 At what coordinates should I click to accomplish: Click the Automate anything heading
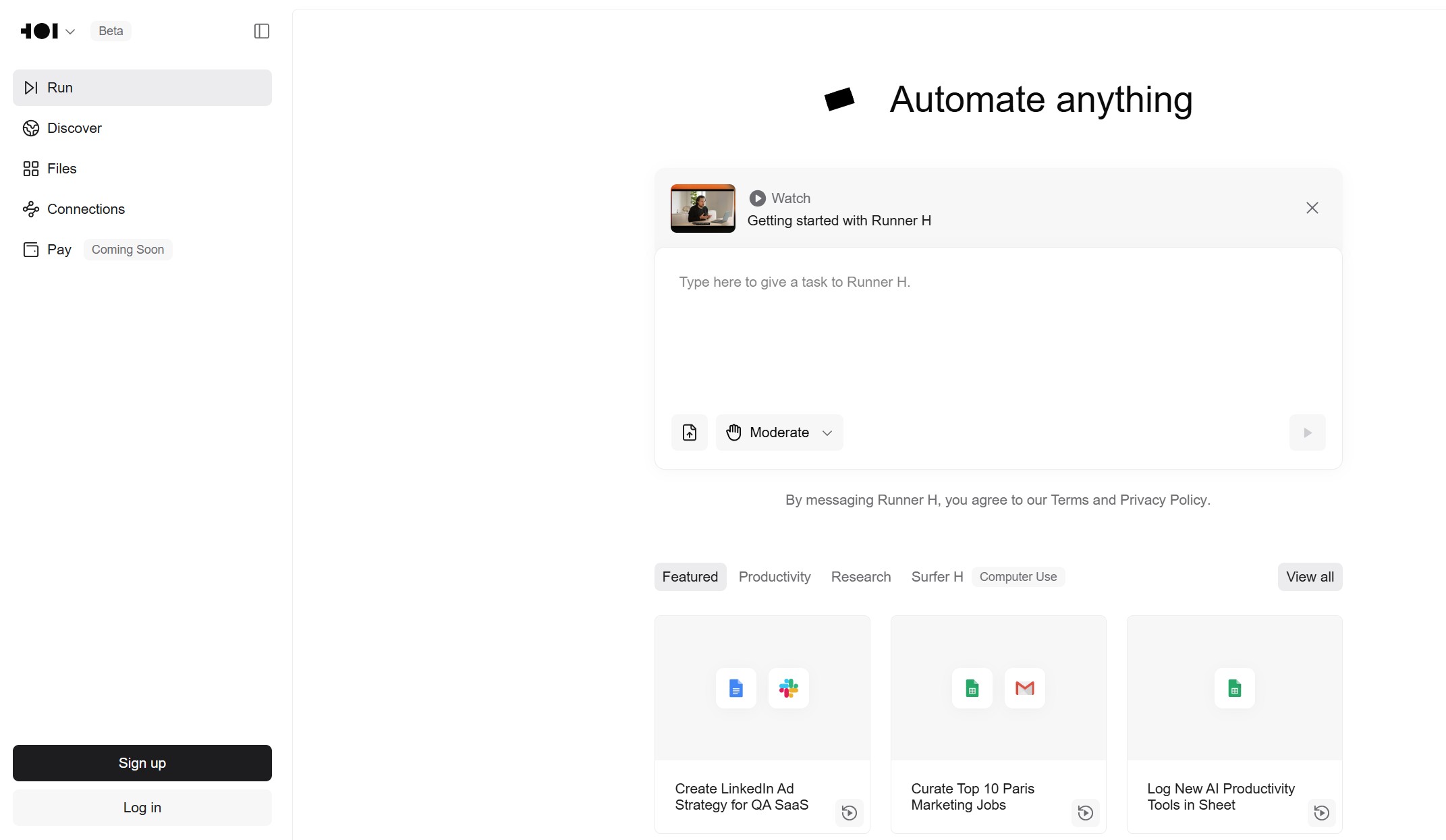click(1041, 100)
